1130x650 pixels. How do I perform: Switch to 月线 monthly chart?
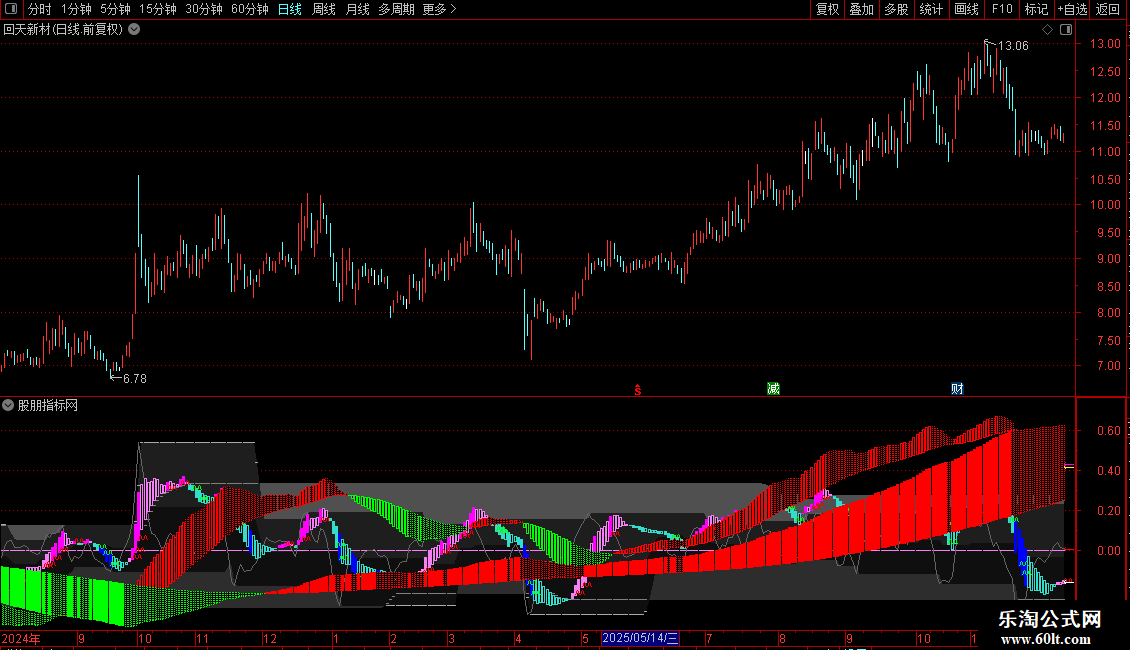coord(357,9)
